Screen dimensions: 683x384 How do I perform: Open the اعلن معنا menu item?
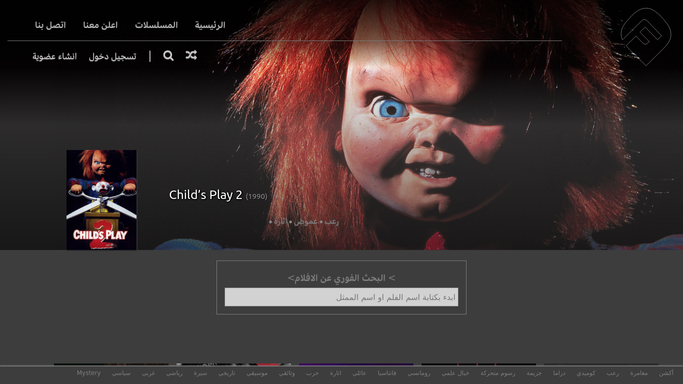[x=100, y=25]
